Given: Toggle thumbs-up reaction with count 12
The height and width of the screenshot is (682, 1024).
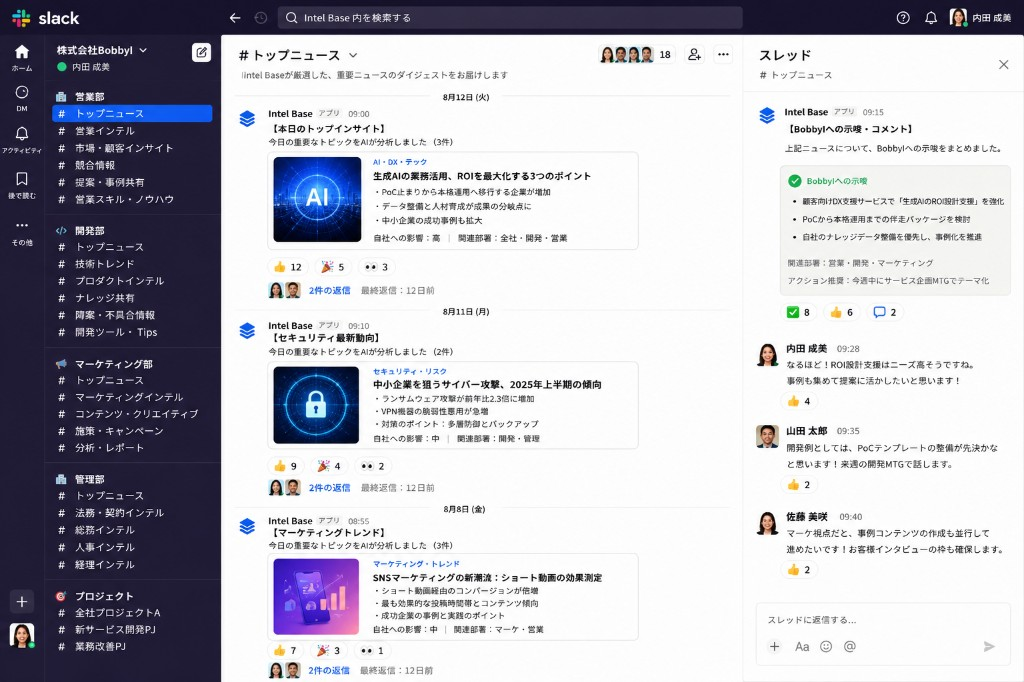Looking at the screenshot, I should 288,267.
